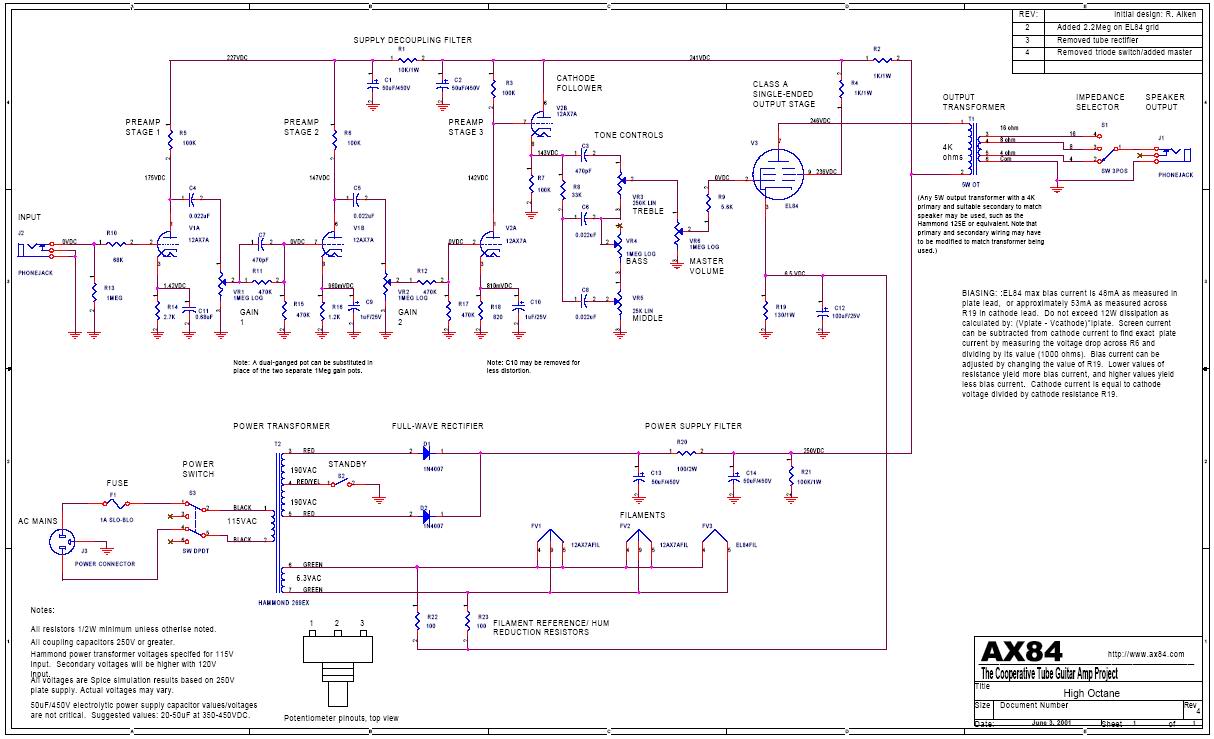
Task: Click the 'AC MAINS' label
Action: 37,520
